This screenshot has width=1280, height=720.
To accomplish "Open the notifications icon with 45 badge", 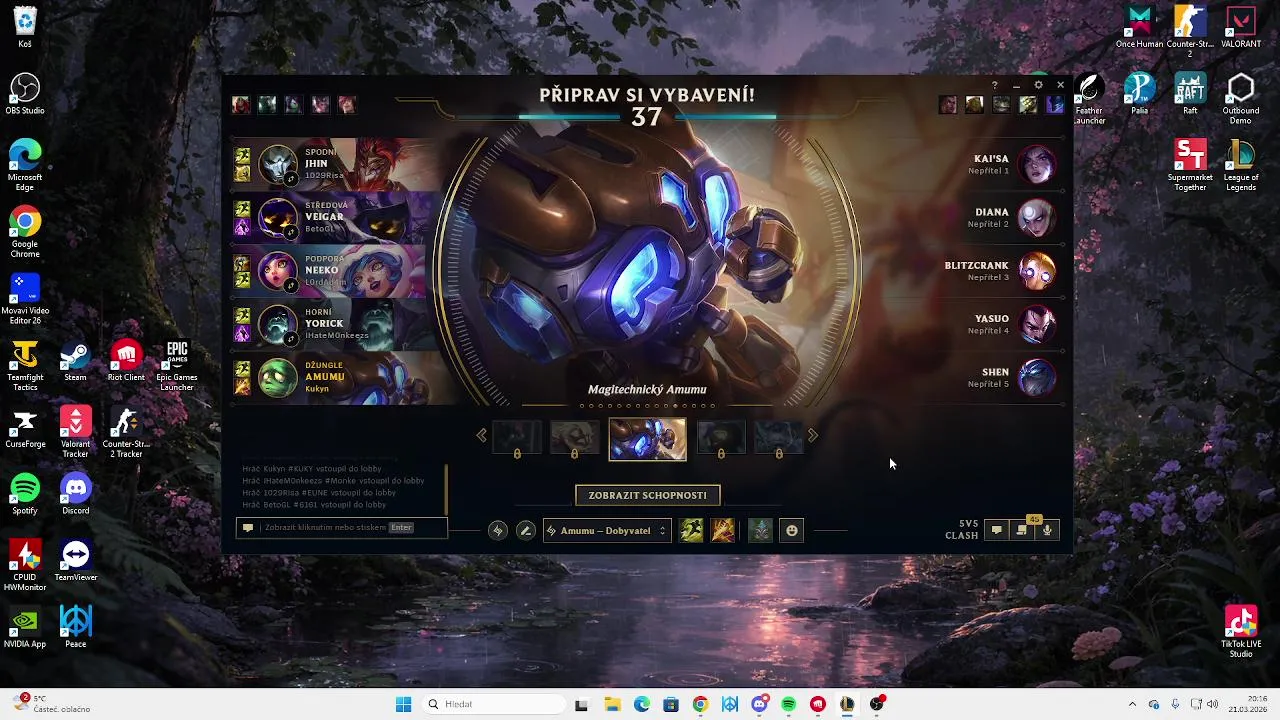I will 1022,530.
